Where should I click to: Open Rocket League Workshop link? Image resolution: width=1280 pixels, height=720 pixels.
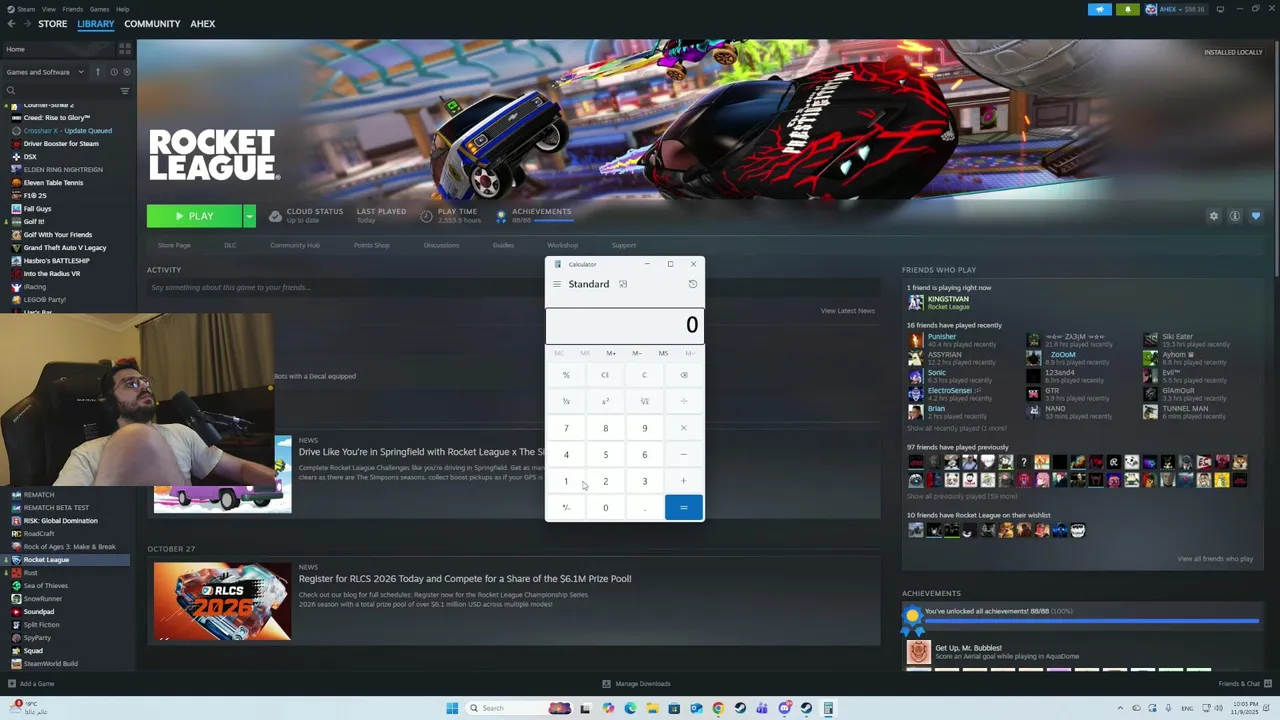point(562,245)
